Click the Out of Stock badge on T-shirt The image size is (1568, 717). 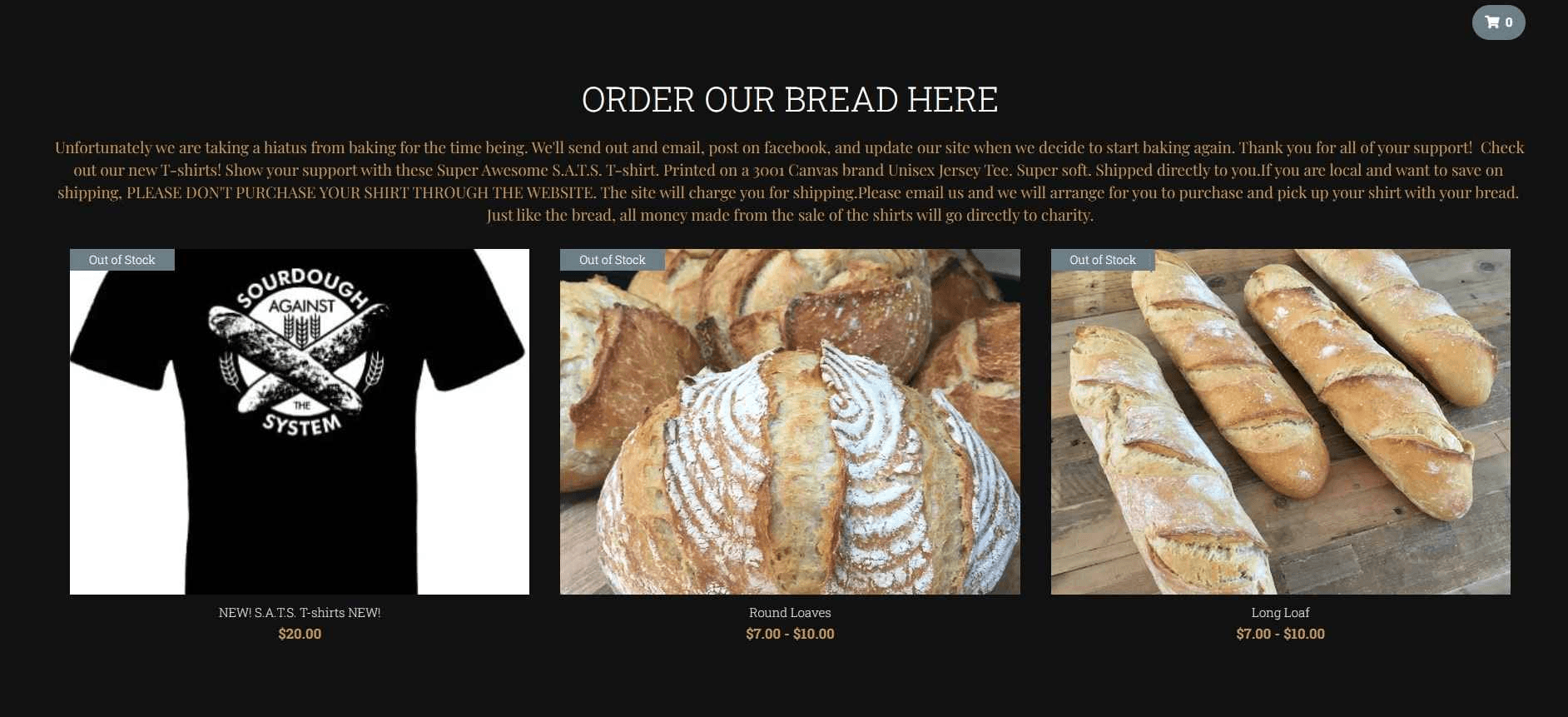pos(122,260)
